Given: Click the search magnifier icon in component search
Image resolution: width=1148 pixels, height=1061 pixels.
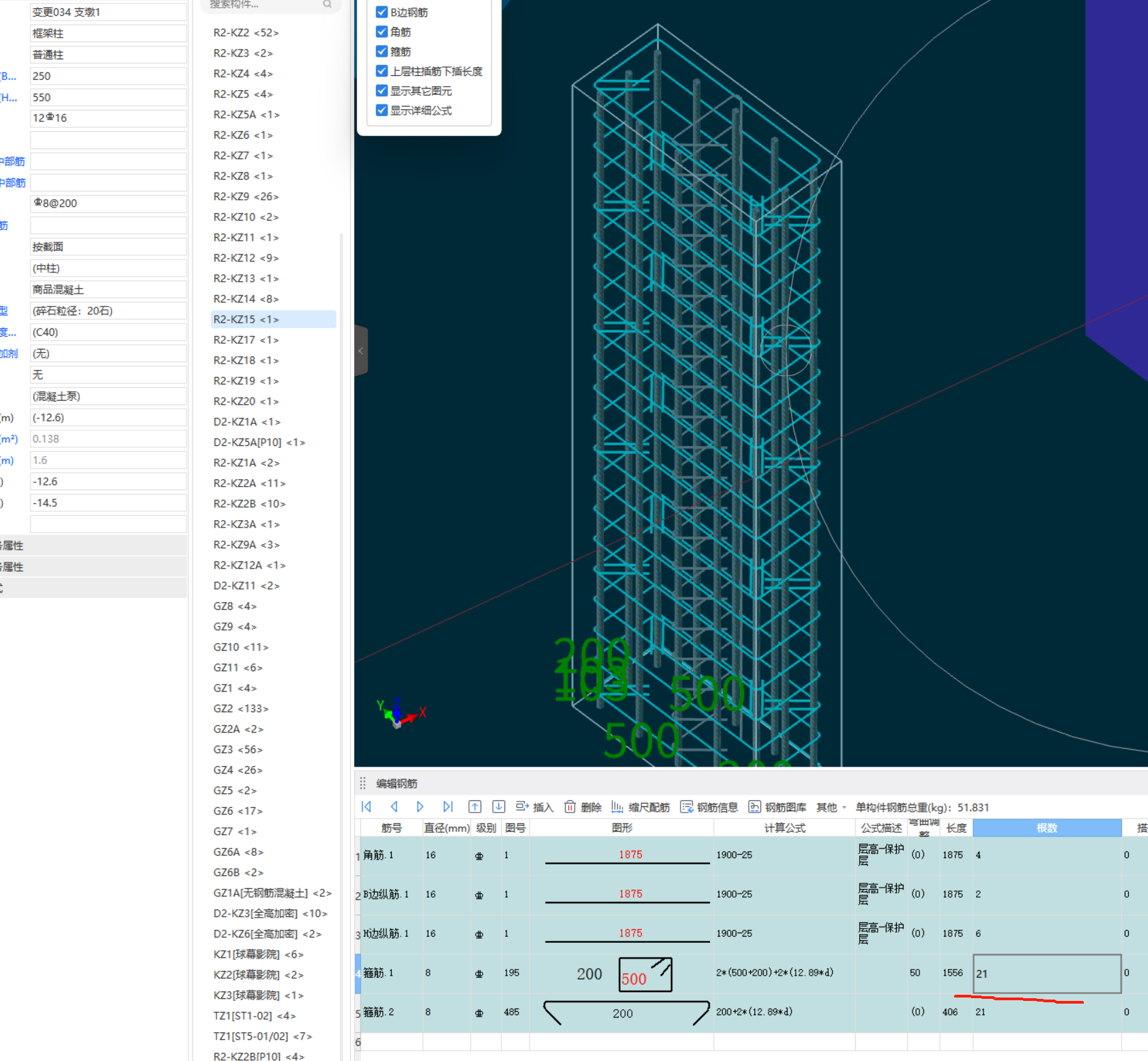Looking at the screenshot, I should [x=328, y=4].
